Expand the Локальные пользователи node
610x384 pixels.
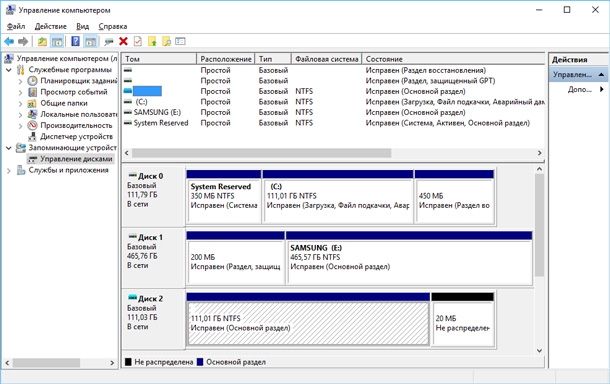point(20,115)
